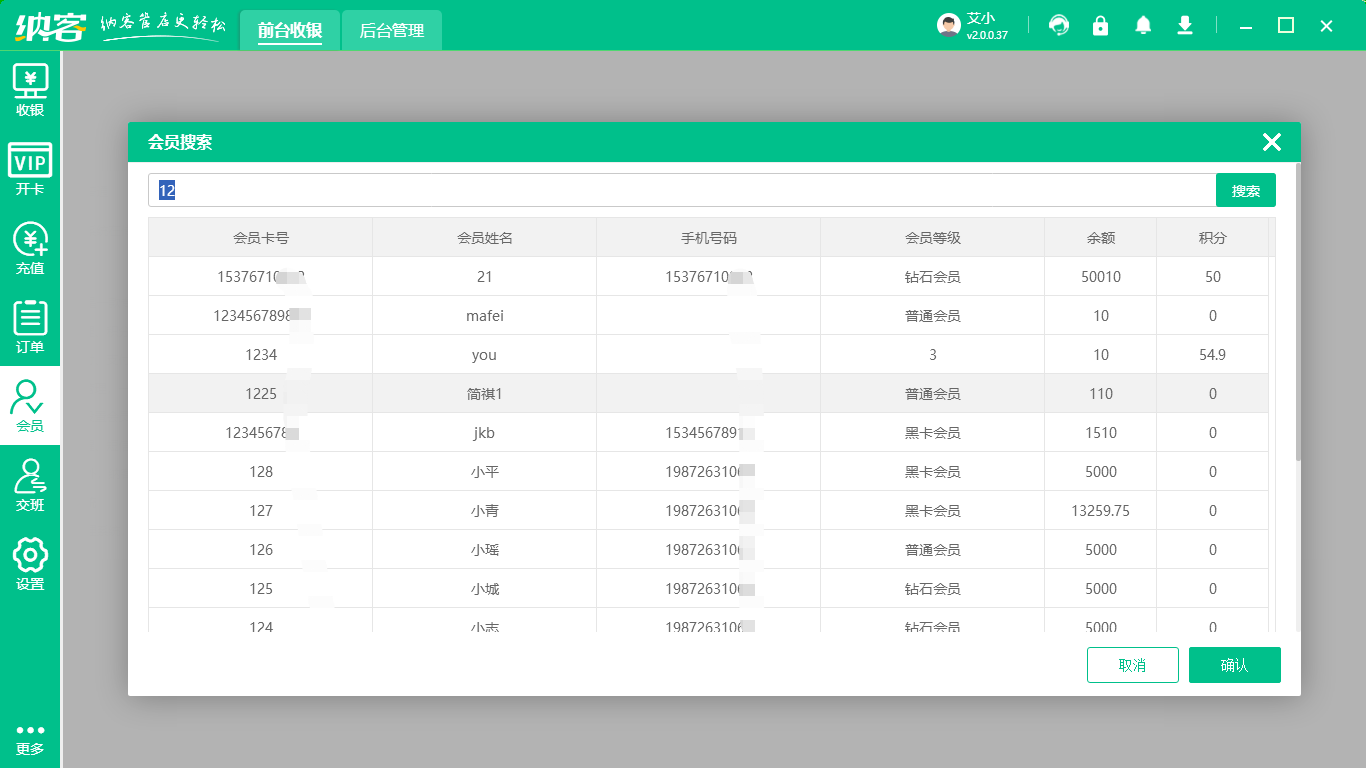Click the lock screen padlock icon

pyautogui.click(x=1100, y=26)
